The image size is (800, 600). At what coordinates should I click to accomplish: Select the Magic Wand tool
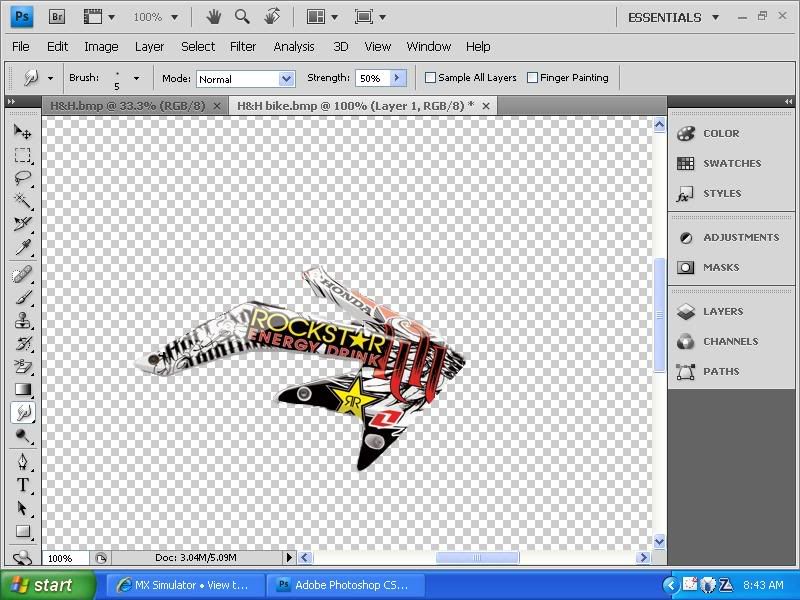coord(22,201)
